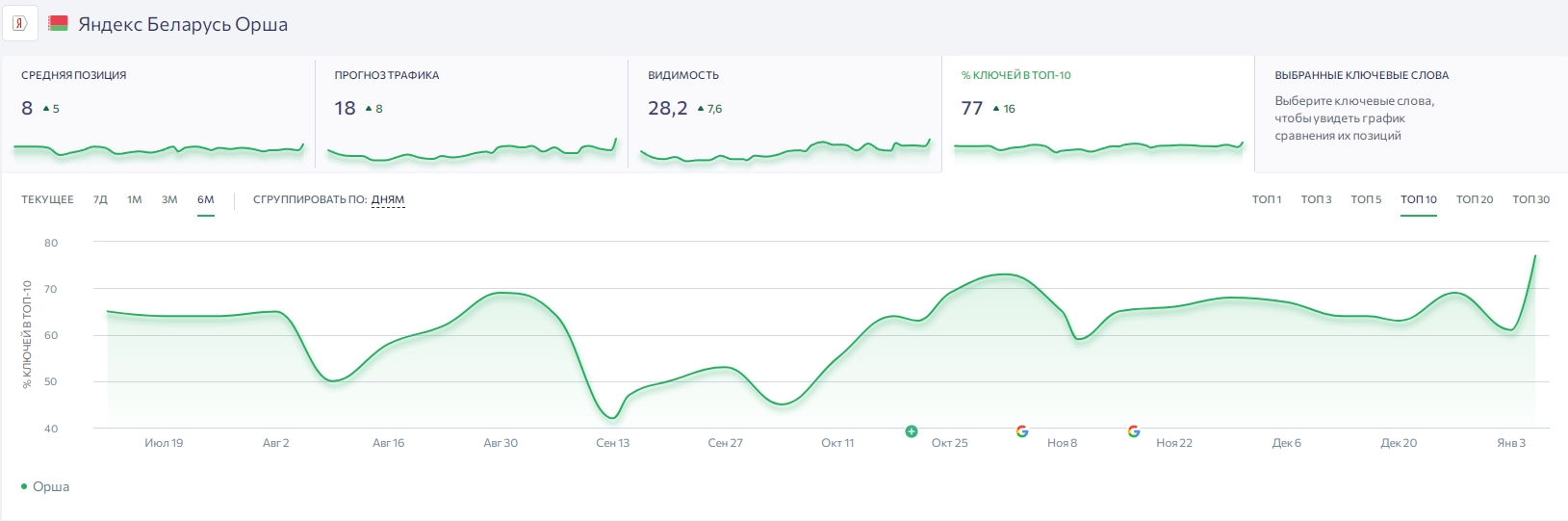
Task: Click the Сен 13 axis date label
Action: (x=613, y=443)
